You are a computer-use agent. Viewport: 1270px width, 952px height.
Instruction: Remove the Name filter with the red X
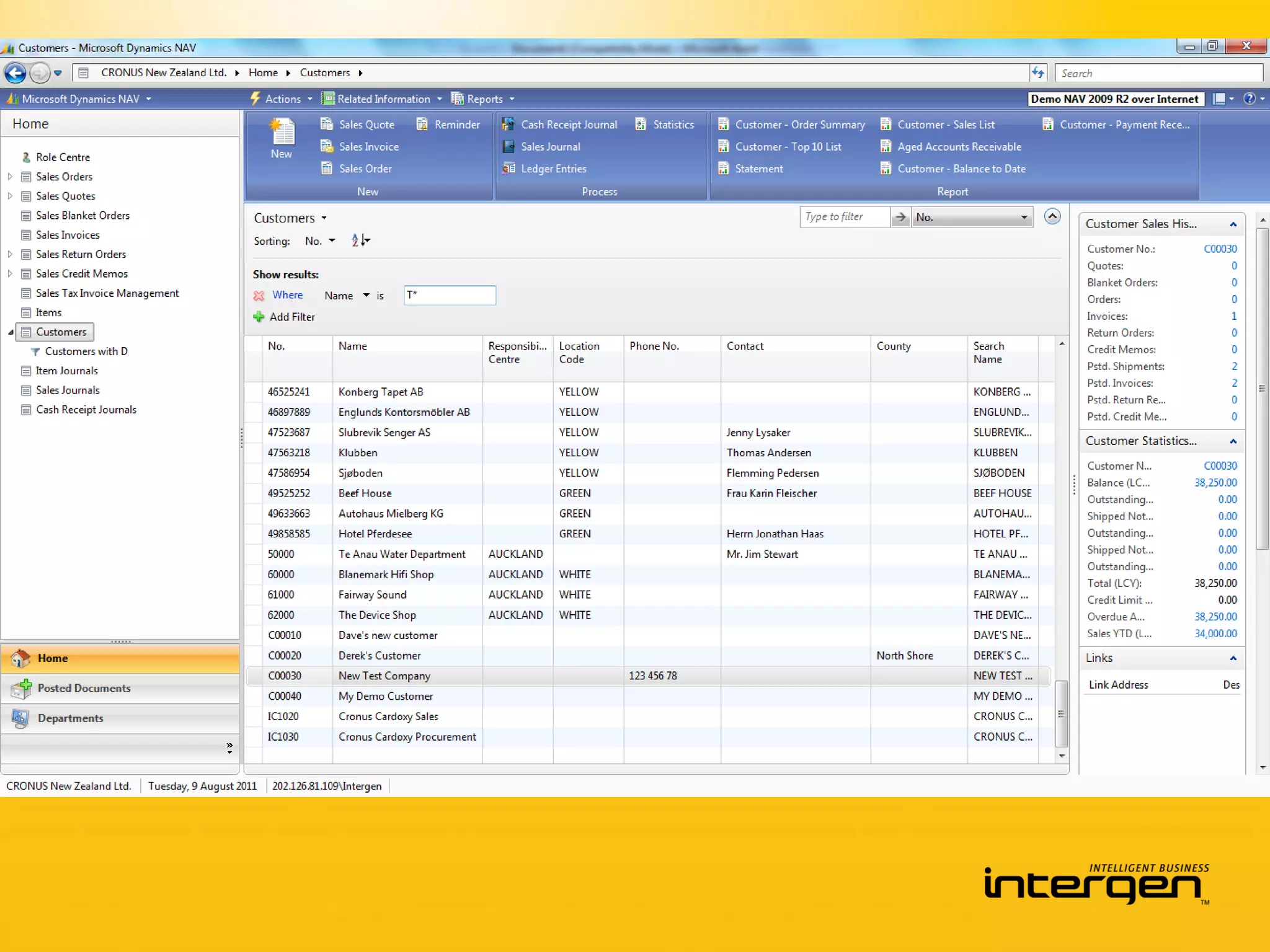point(259,296)
